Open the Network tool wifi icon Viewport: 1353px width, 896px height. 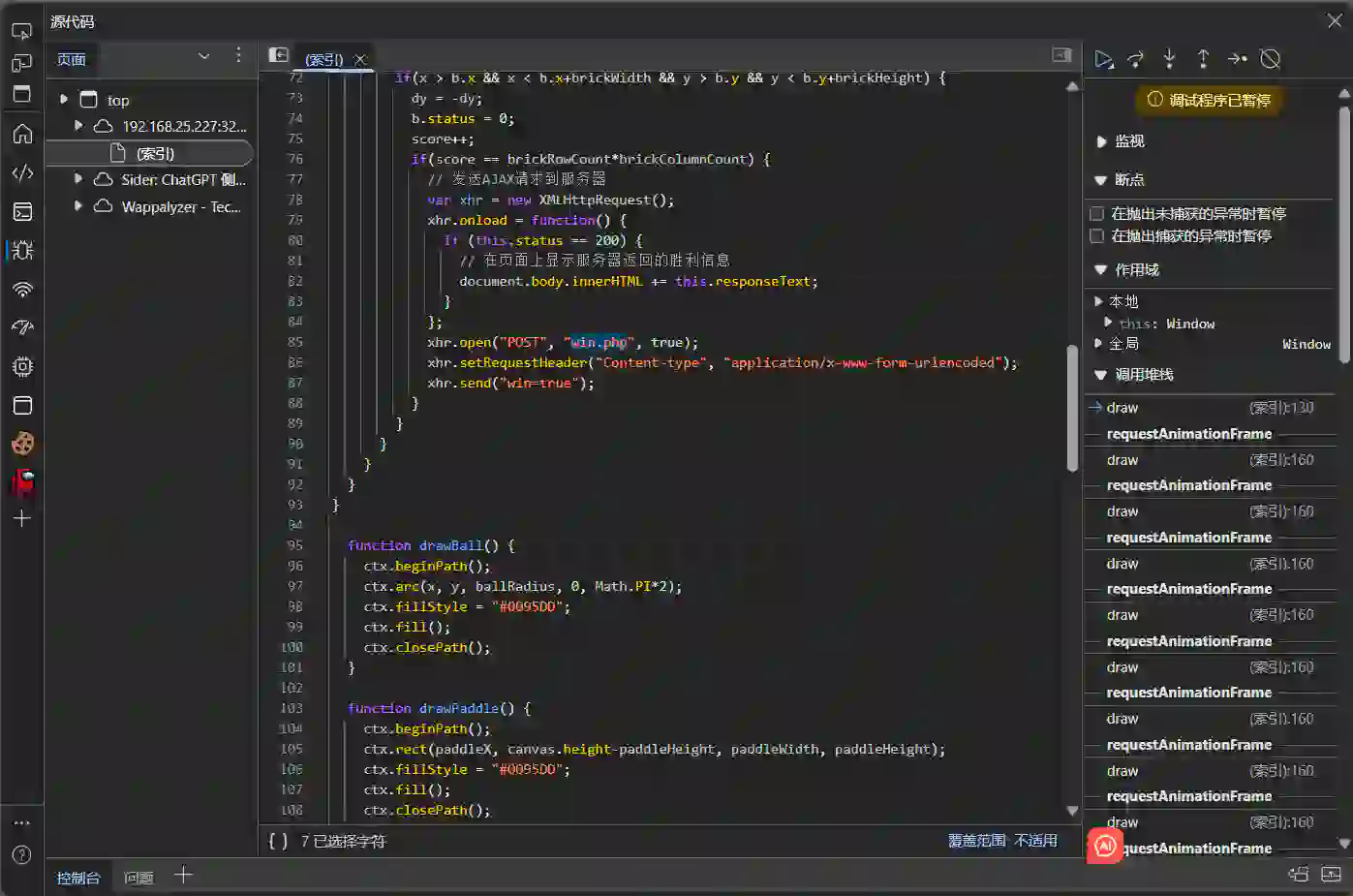point(22,290)
